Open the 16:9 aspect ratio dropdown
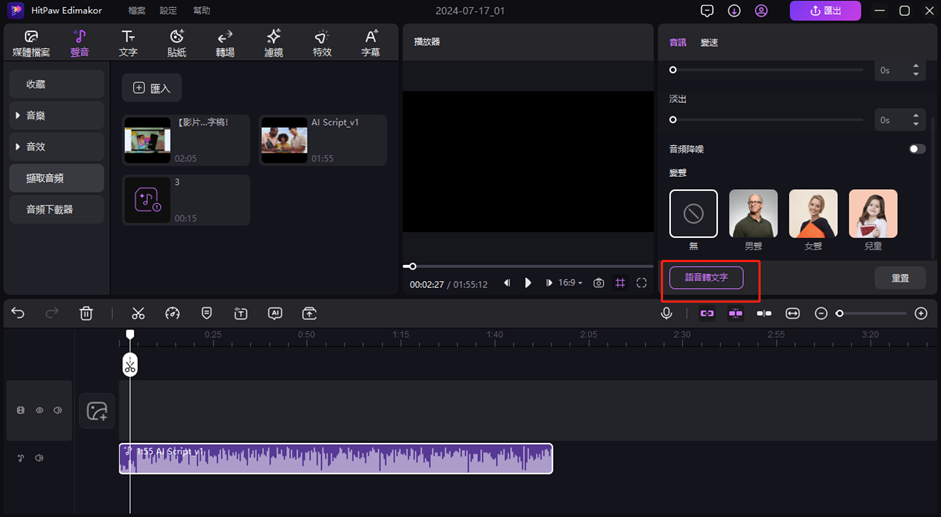The image size is (941, 517). click(x=570, y=283)
